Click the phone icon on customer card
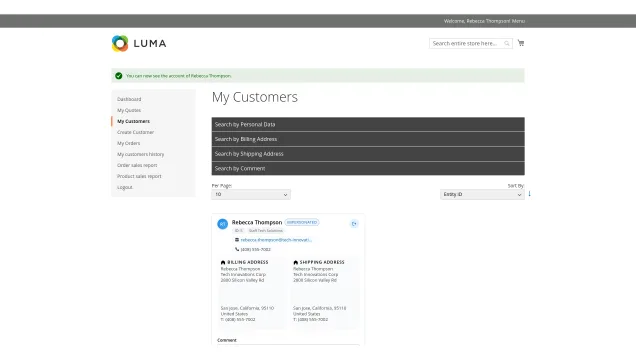This screenshot has height=360, width=640. [x=237, y=249]
